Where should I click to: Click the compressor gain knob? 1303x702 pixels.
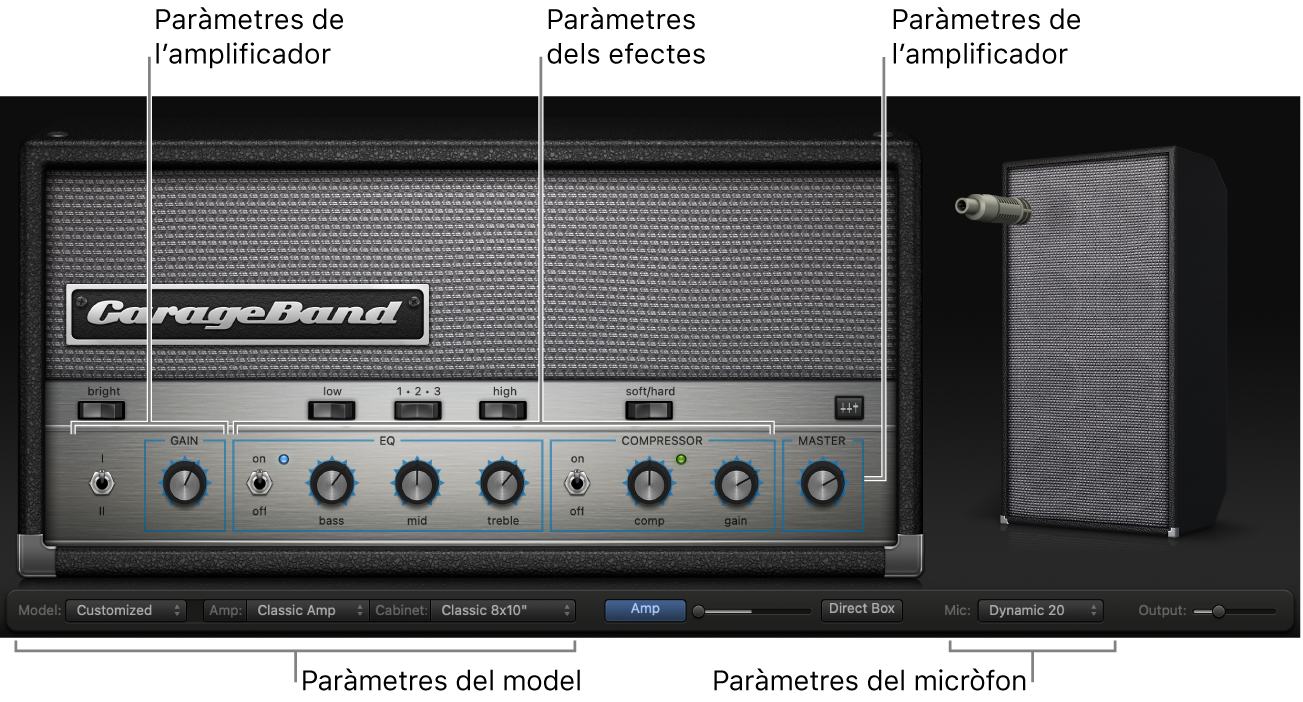[736, 484]
